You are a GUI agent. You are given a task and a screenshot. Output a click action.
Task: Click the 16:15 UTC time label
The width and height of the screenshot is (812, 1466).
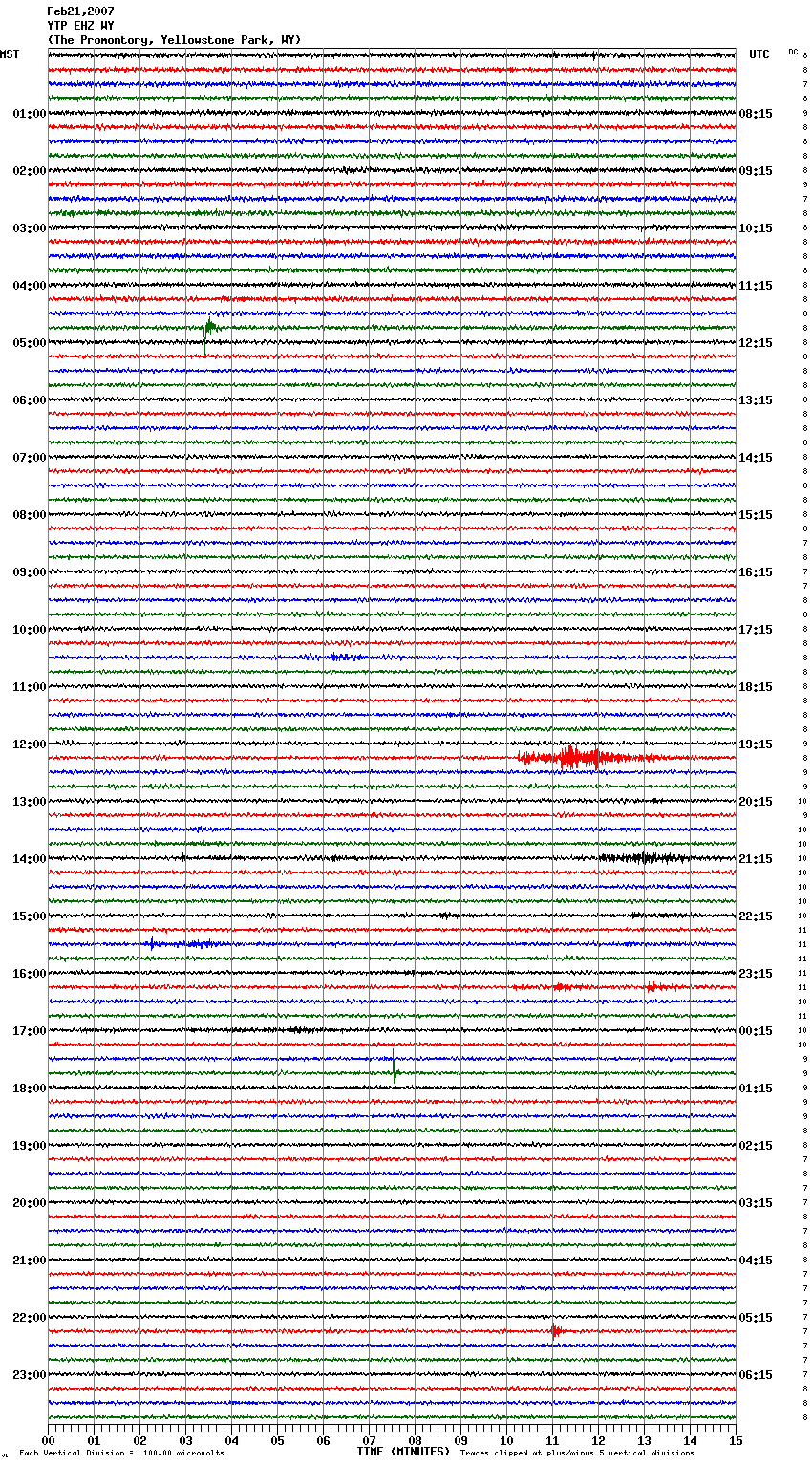point(756,572)
